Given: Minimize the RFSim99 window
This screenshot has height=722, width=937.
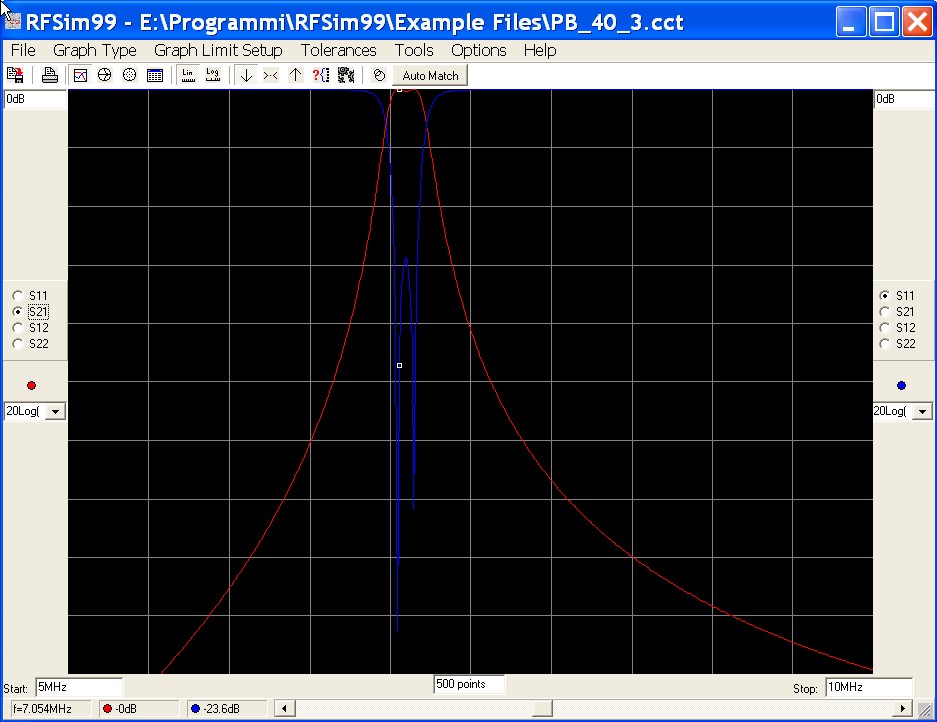Looking at the screenshot, I should 850,22.
